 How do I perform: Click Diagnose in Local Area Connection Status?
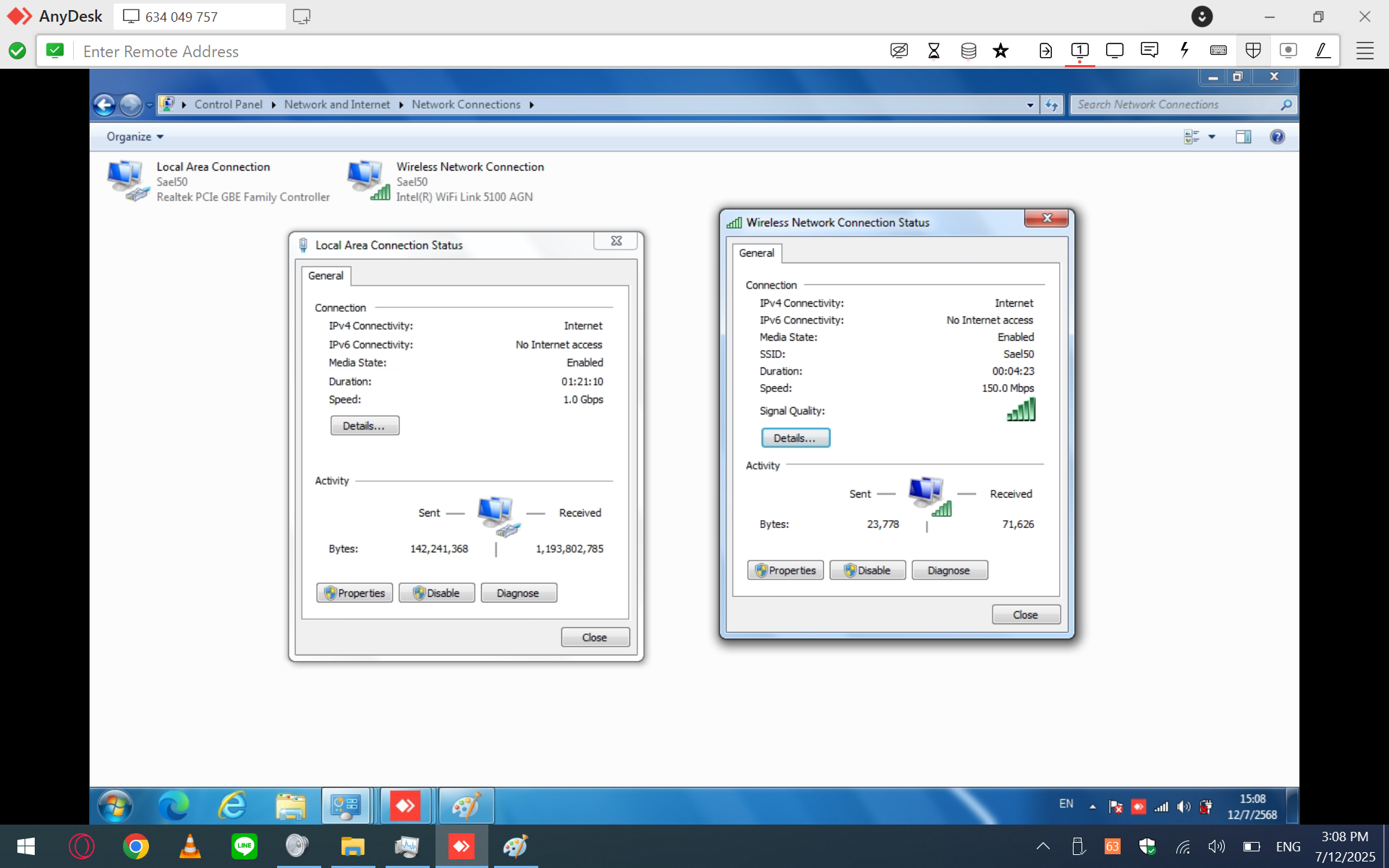(x=518, y=593)
